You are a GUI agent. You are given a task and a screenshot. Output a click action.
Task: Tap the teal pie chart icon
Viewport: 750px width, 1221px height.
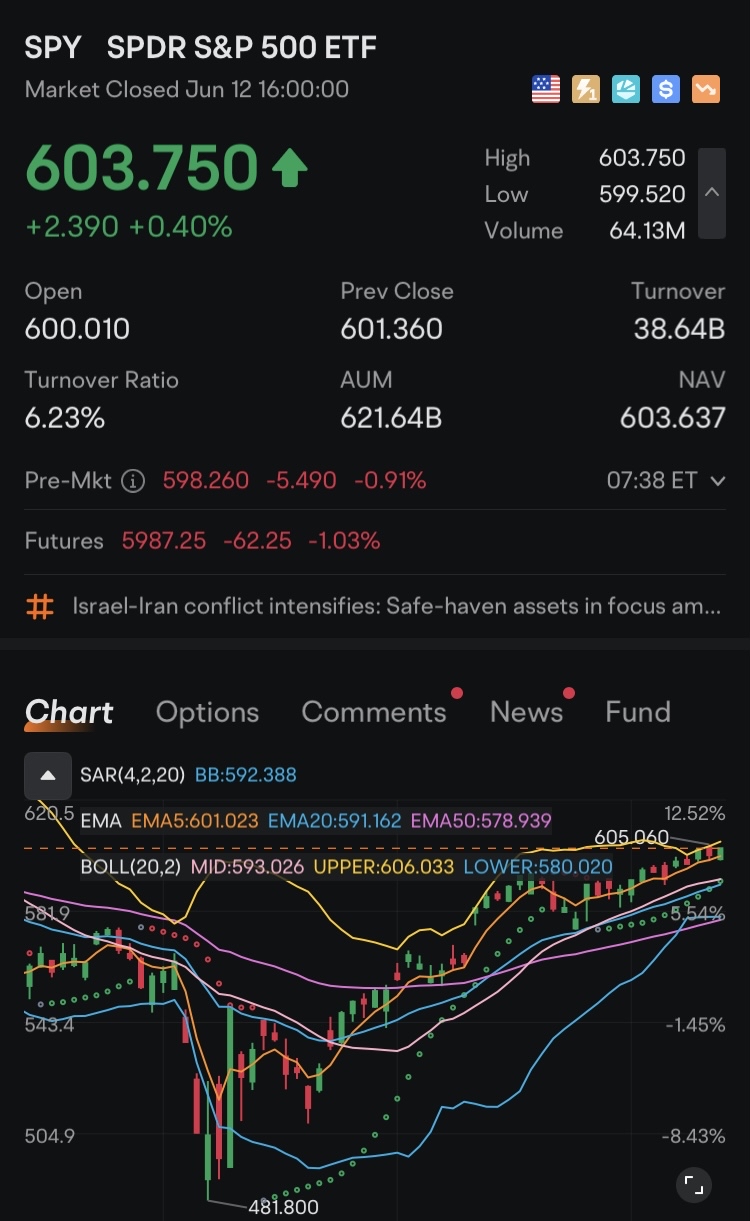click(626, 90)
